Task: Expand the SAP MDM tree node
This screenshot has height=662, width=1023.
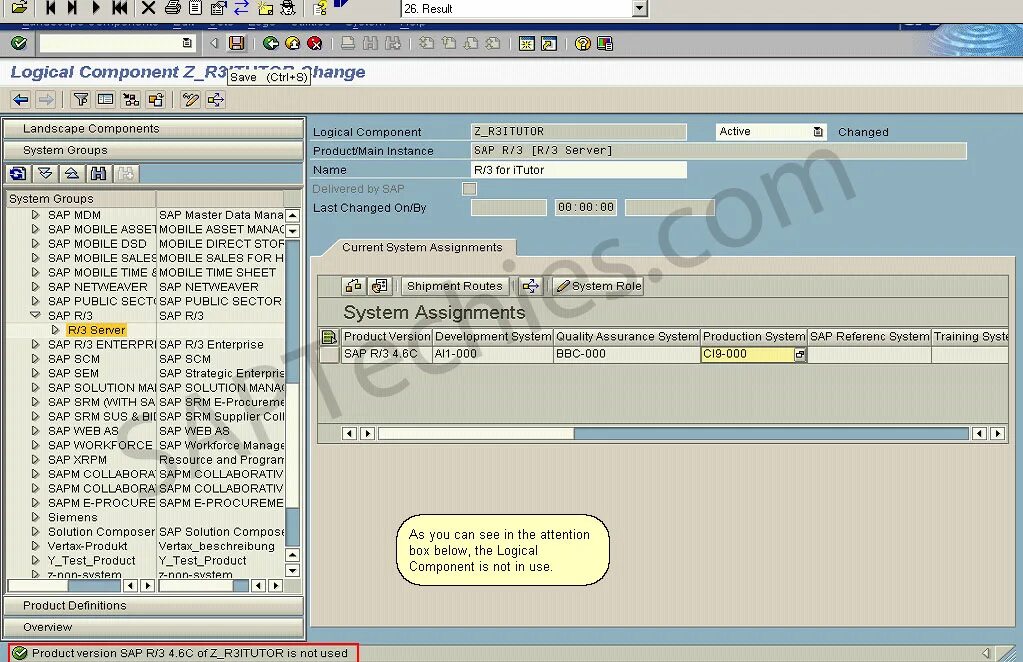Action: click(35, 215)
